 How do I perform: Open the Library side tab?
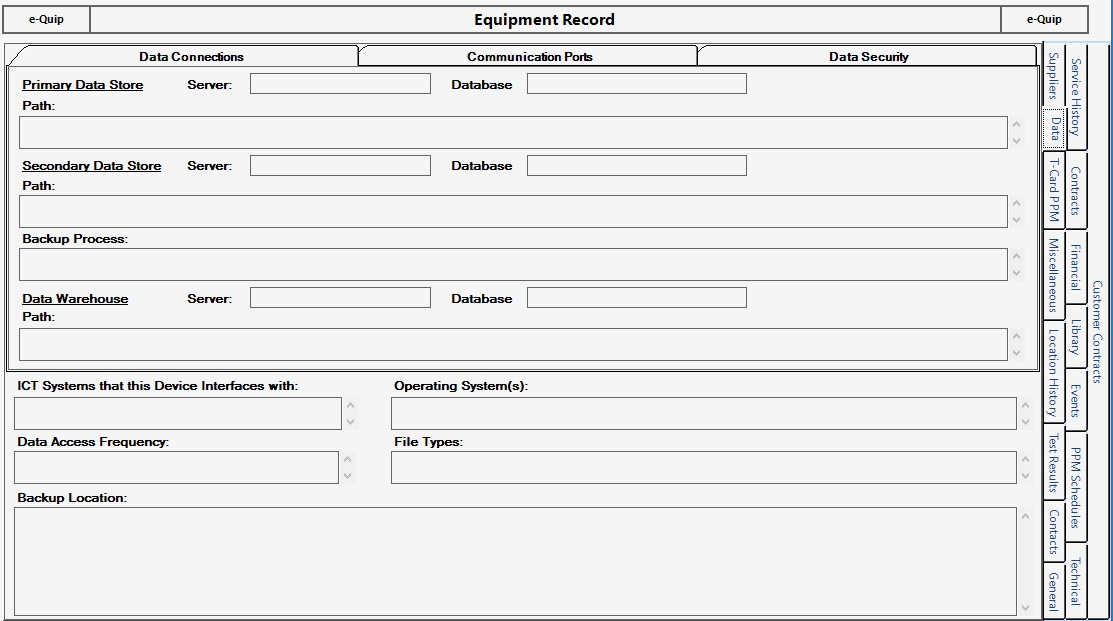coord(1075,337)
